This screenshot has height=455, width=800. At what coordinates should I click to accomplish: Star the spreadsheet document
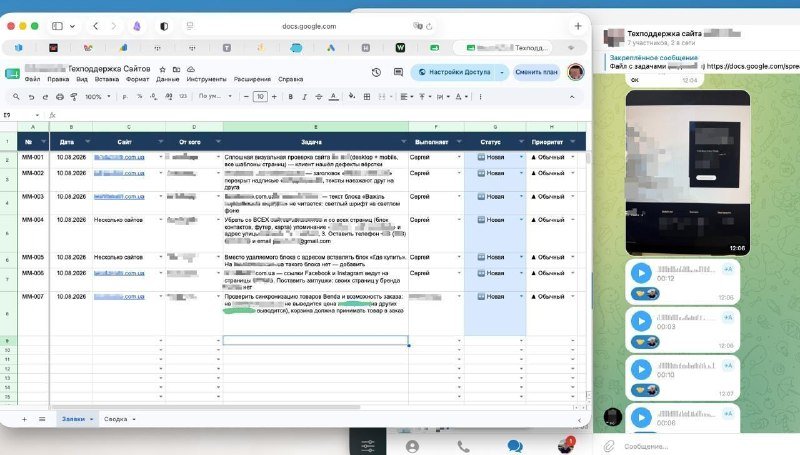pos(162,69)
